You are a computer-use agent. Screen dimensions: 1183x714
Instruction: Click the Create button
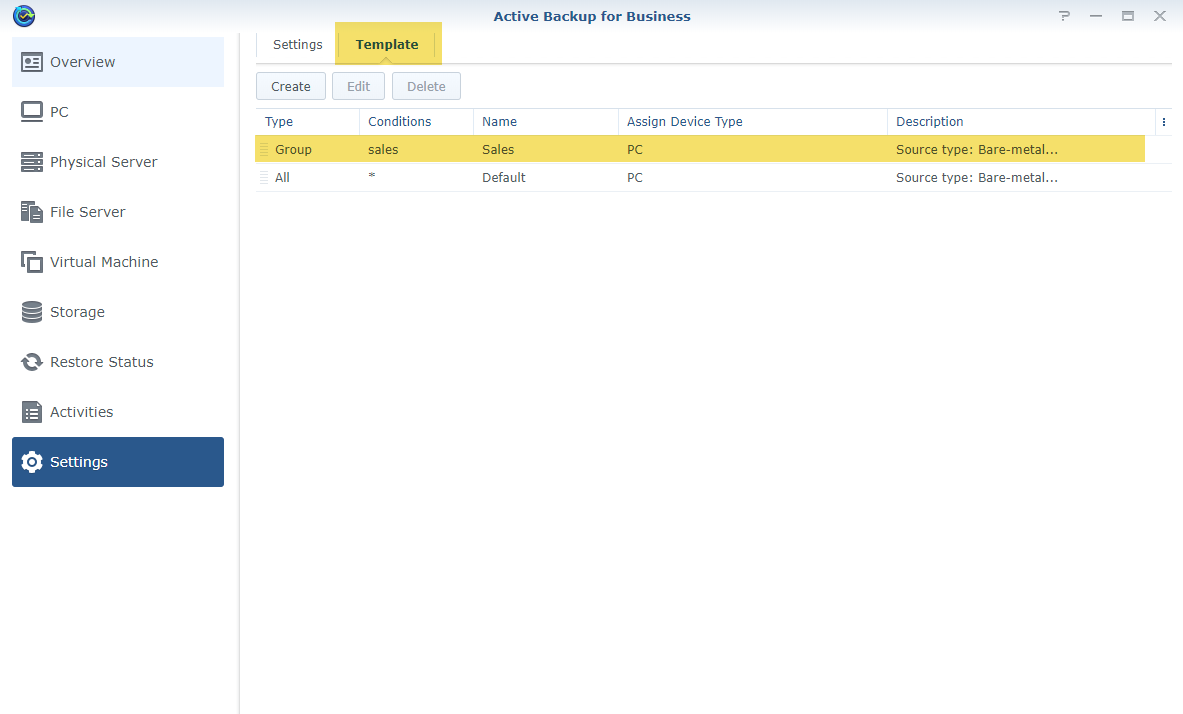(x=290, y=86)
